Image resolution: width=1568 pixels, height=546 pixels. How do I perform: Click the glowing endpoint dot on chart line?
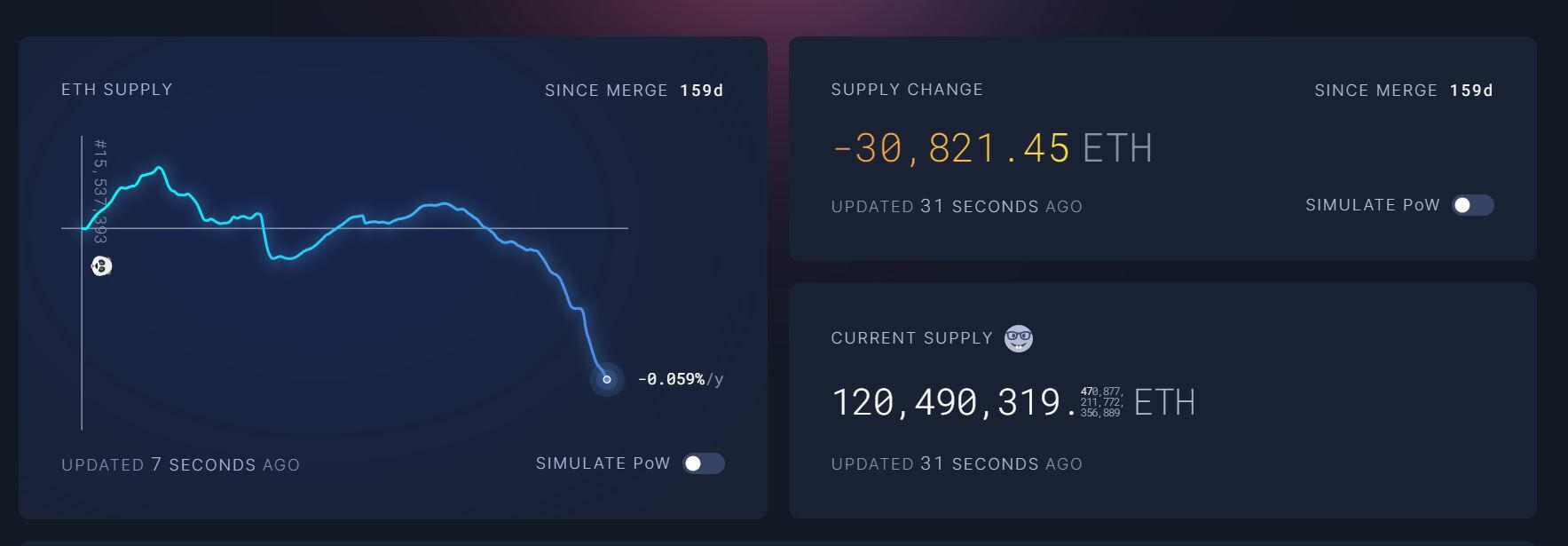coord(607,379)
